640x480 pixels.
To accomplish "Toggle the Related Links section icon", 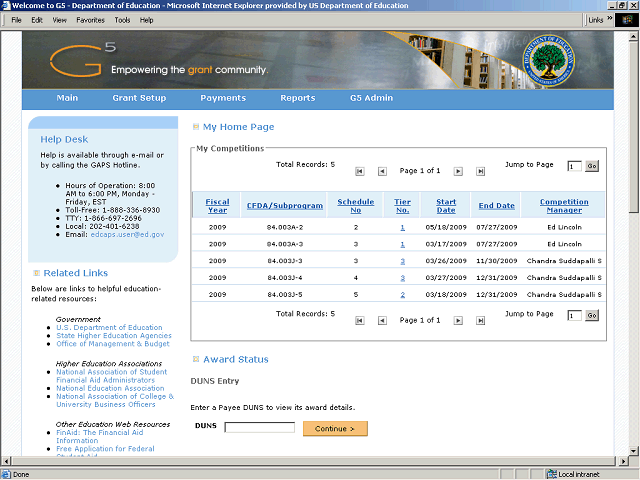I will [x=35, y=273].
